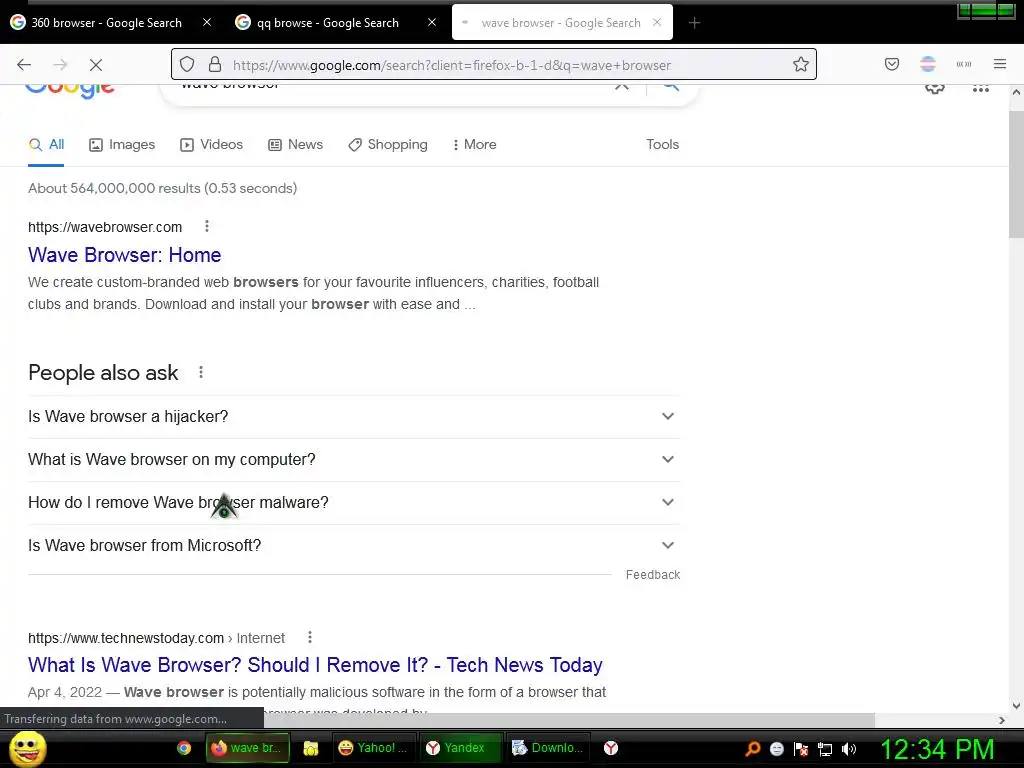Switch to the 360 browser - Google Search tab
The image size is (1024, 768).
click(111, 22)
